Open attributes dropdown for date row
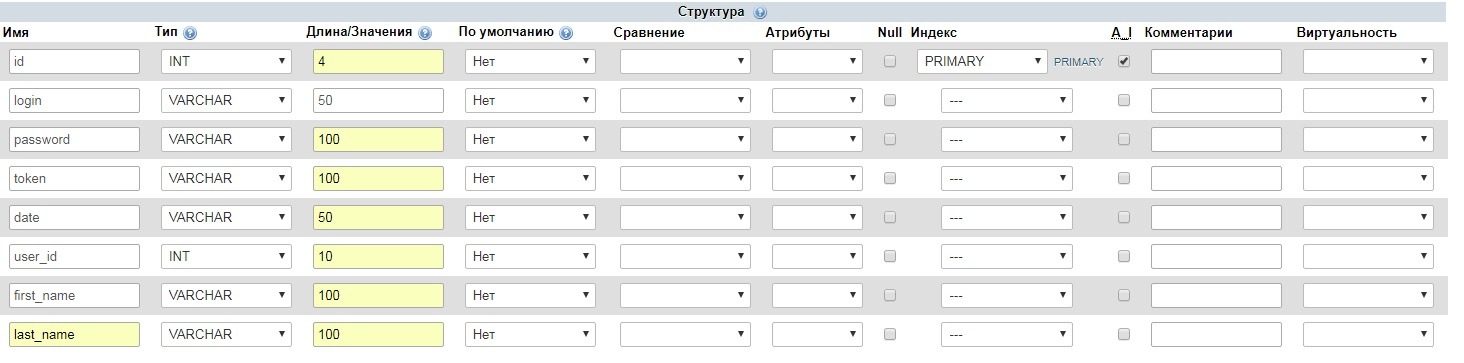Image resolution: width=1464 pixels, height=363 pixels. coord(817,217)
